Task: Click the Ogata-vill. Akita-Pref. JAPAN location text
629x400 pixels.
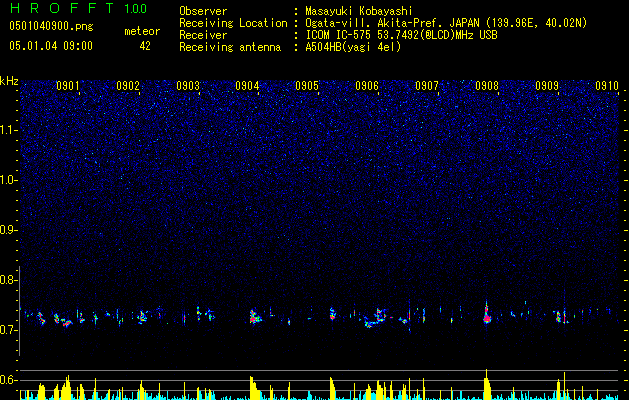Action: click(446, 23)
